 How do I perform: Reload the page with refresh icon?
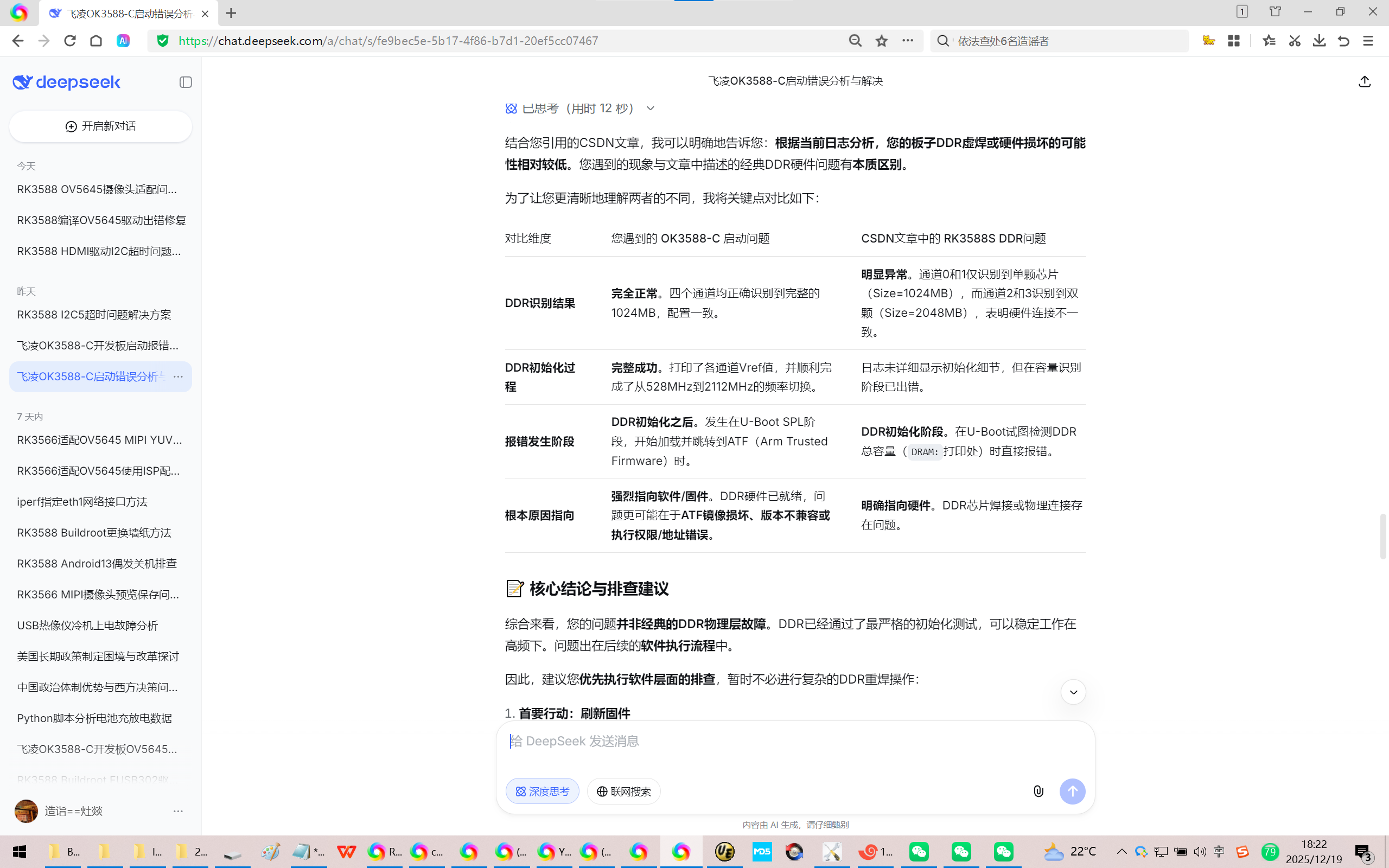70,41
